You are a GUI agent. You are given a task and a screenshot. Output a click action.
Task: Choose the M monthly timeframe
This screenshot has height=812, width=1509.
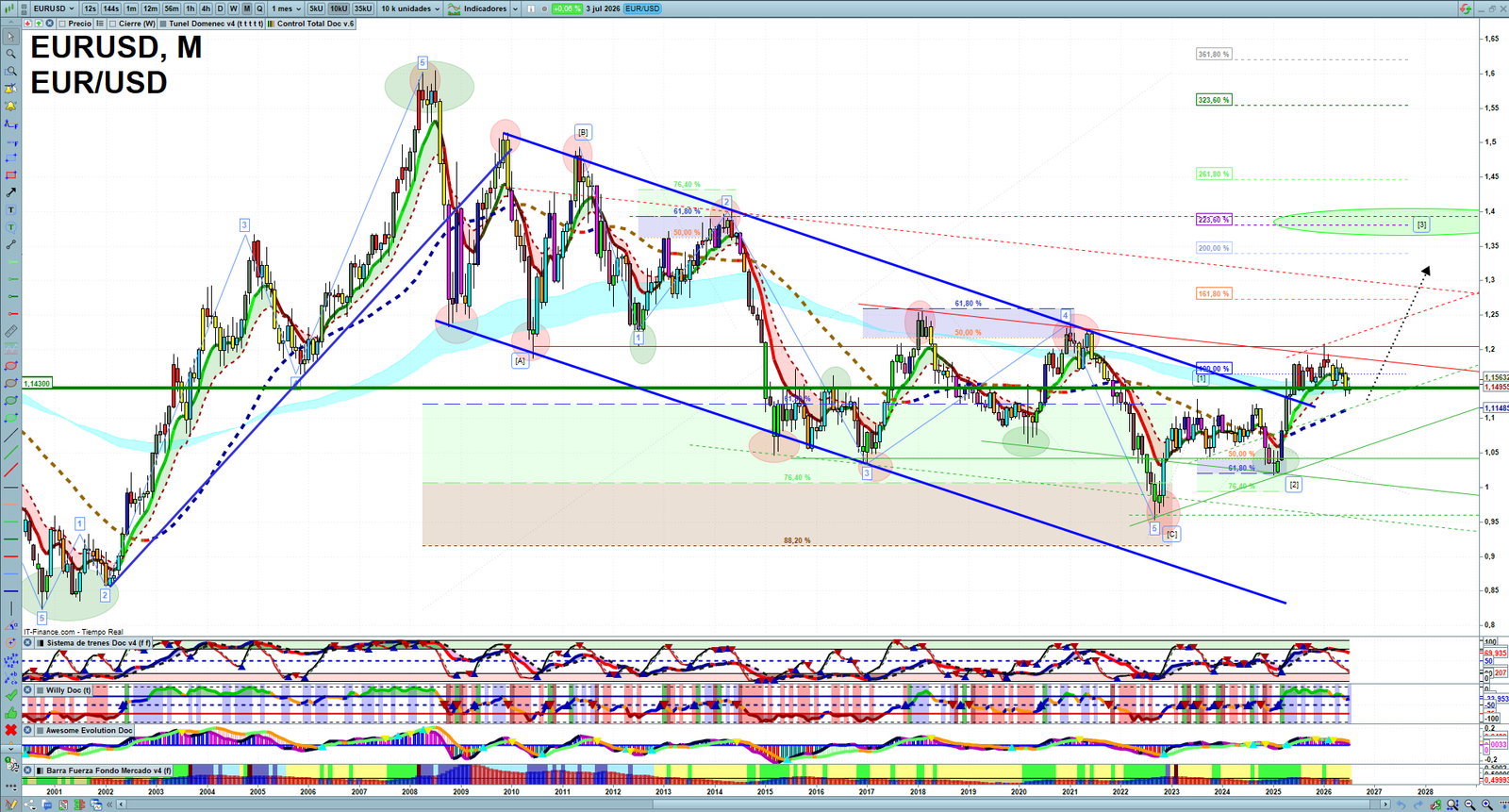click(x=247, y=8)
